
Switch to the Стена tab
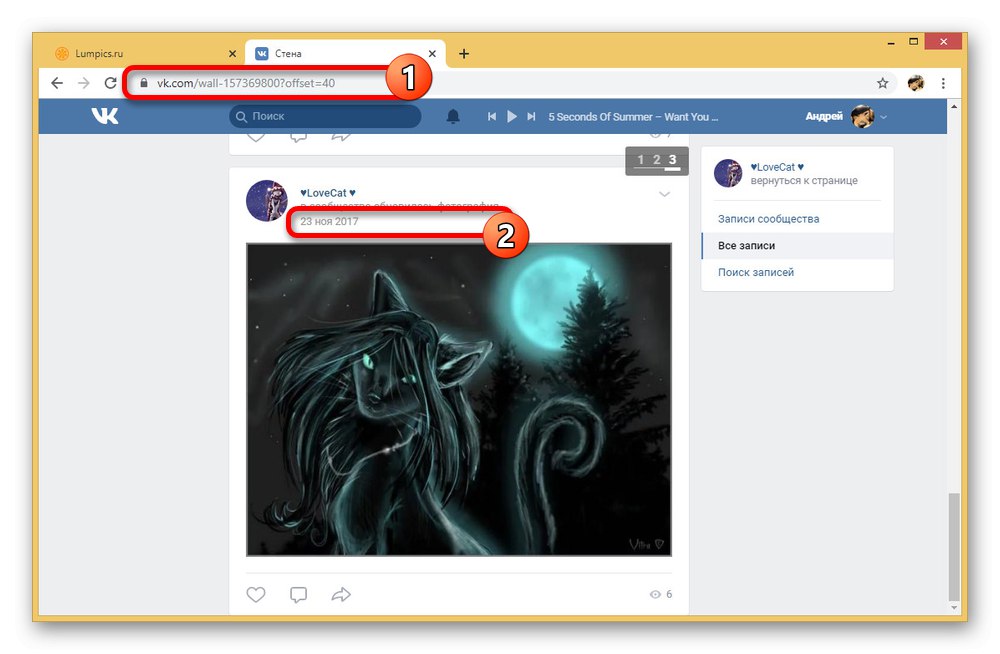point(345,54)
